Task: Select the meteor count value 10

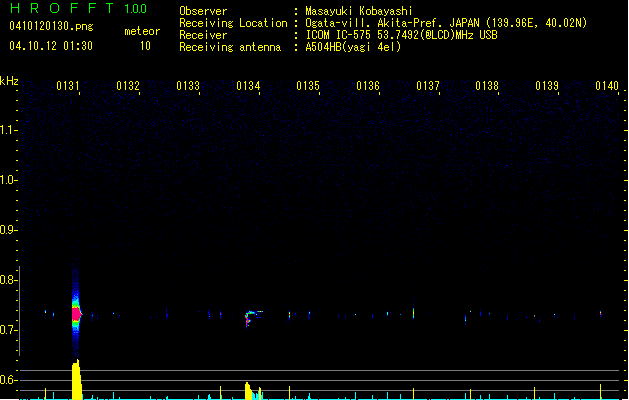Action: [x=145, y=46]
